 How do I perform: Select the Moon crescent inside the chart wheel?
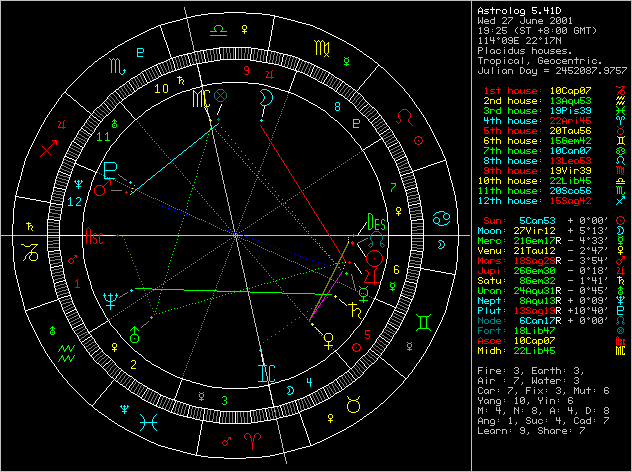[x=265, y=98]
